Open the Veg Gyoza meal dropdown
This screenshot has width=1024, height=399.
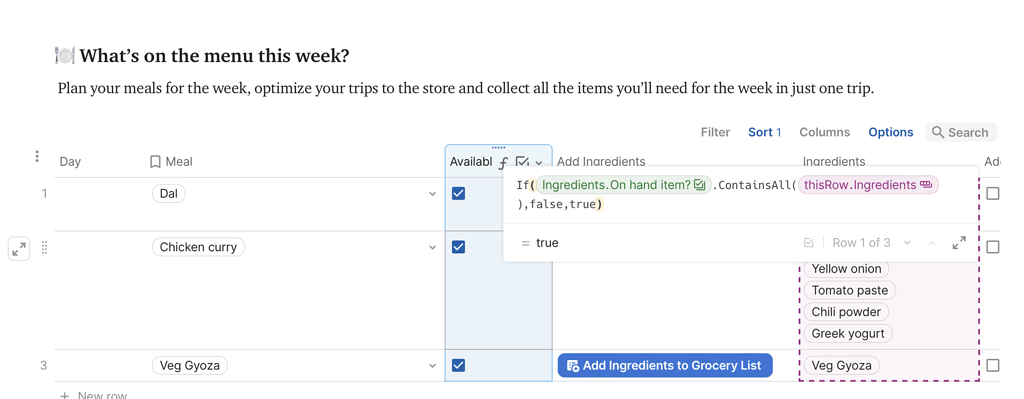click(x=432, y=366)
